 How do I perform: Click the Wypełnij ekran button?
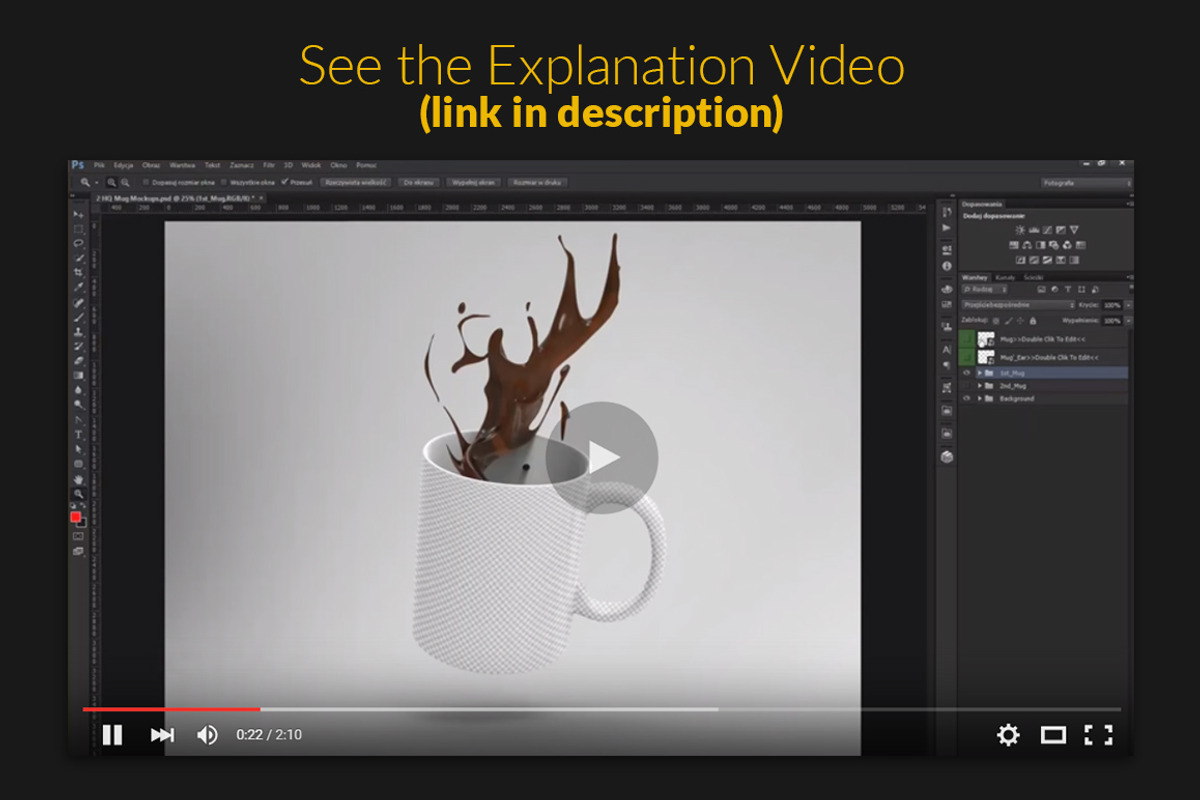point(474,182)
